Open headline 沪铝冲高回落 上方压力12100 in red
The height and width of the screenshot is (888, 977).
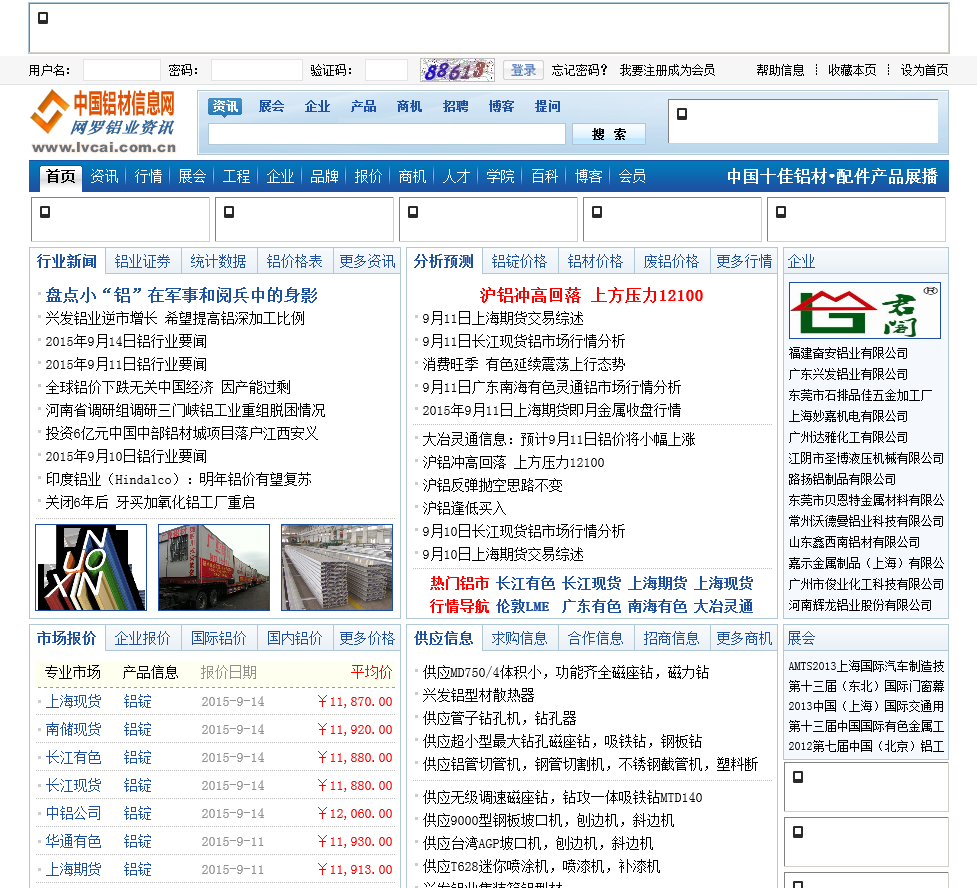(x=591, y=295)
